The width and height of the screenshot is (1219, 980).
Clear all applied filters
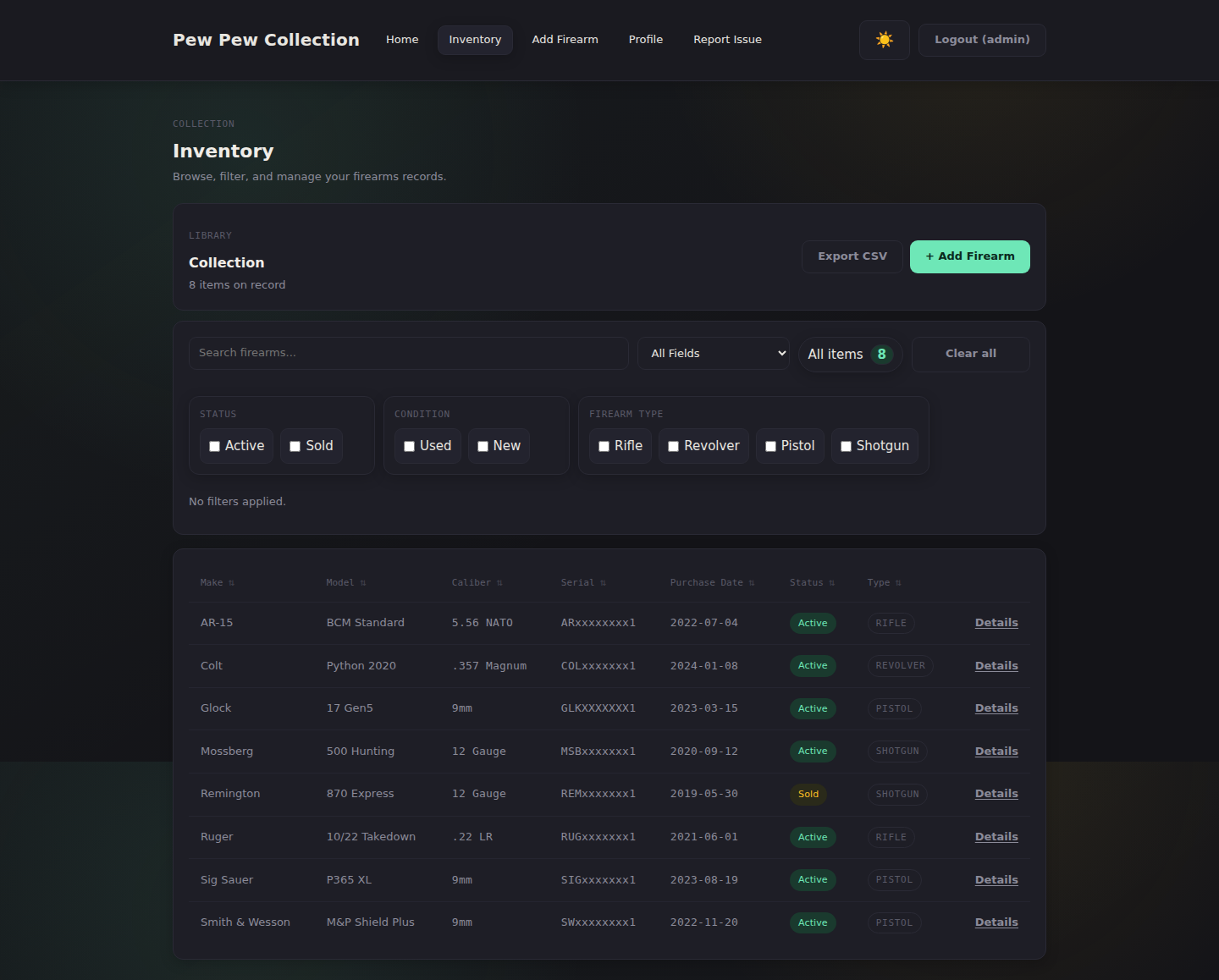pos(970,354)
